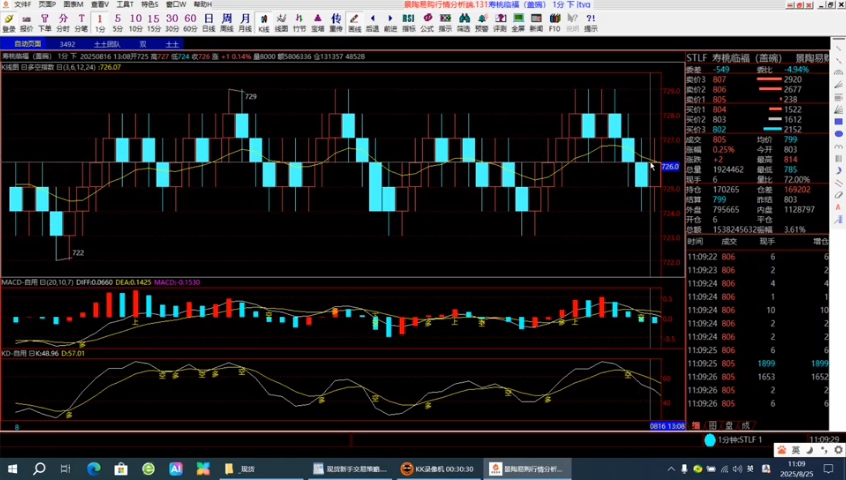Open the 帮助H menu
The image size is (846, 480).
(203, 4)
